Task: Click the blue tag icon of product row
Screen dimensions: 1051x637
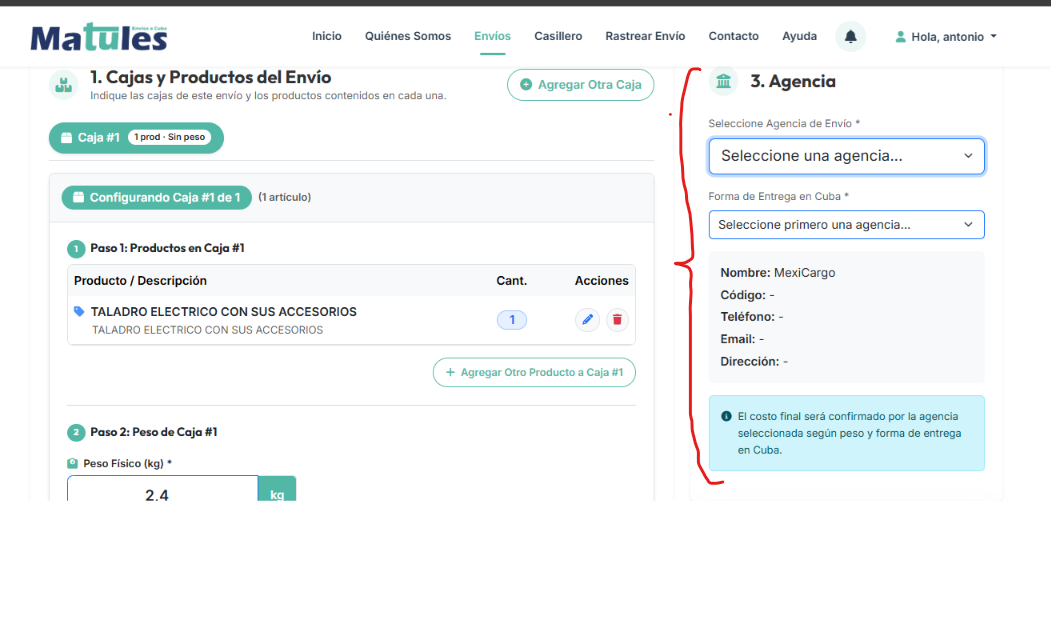Action: pos(79,311)
